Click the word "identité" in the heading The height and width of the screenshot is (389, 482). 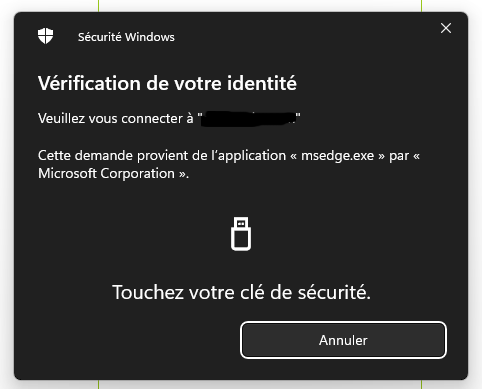point(262,83)
